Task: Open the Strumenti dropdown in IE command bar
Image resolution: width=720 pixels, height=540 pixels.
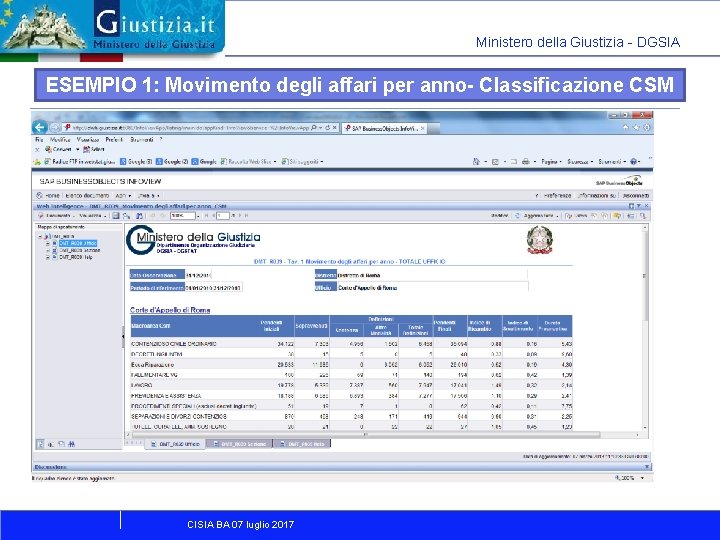Action: [612, 162]
